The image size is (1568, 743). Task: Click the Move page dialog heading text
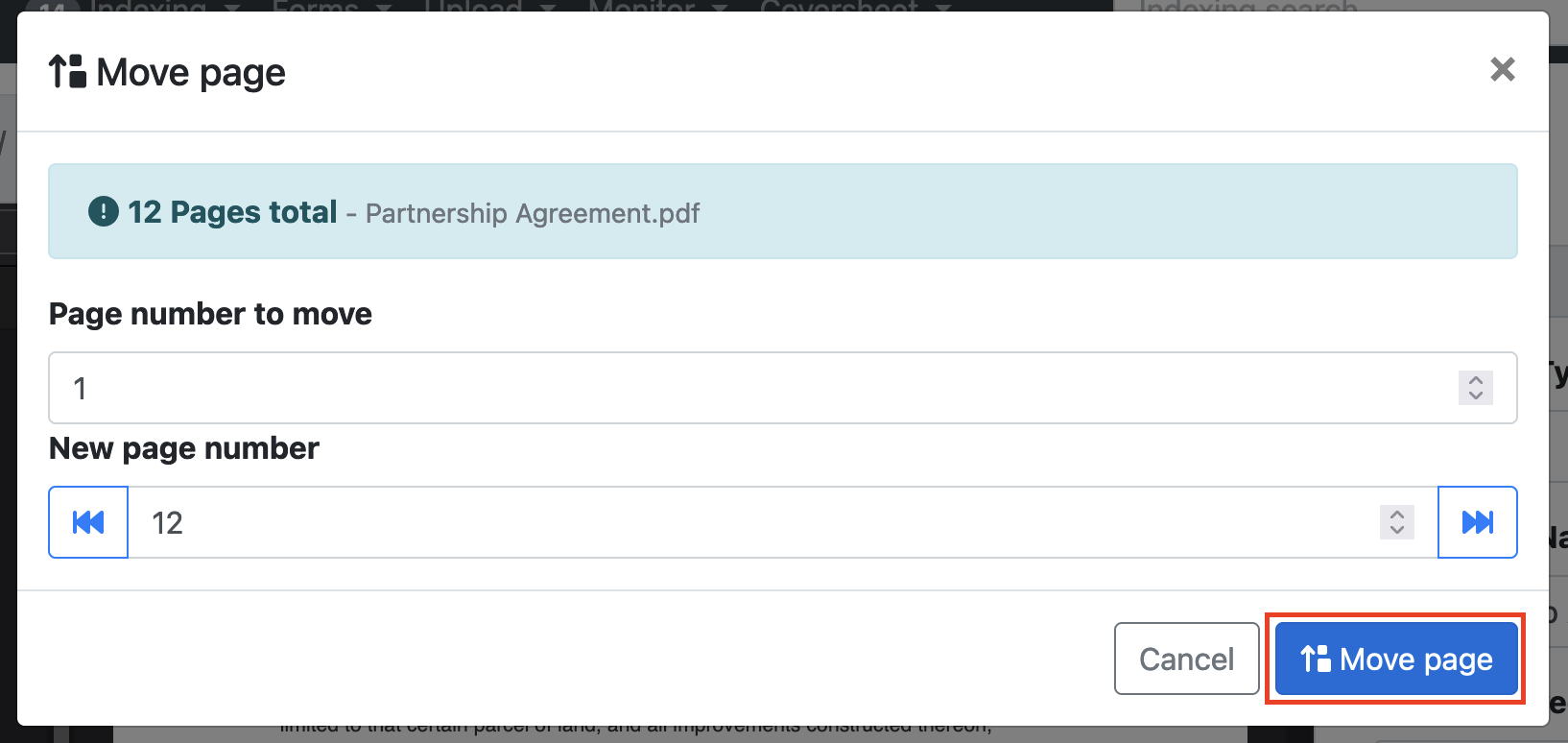(x=191, y=73)
